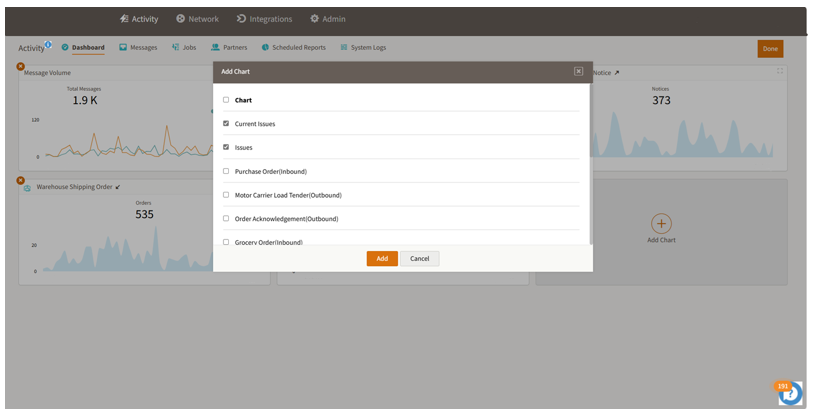Screen dimensions: 813x415
Task: Click the Notices count 373
Action: (x=661, y=101)
